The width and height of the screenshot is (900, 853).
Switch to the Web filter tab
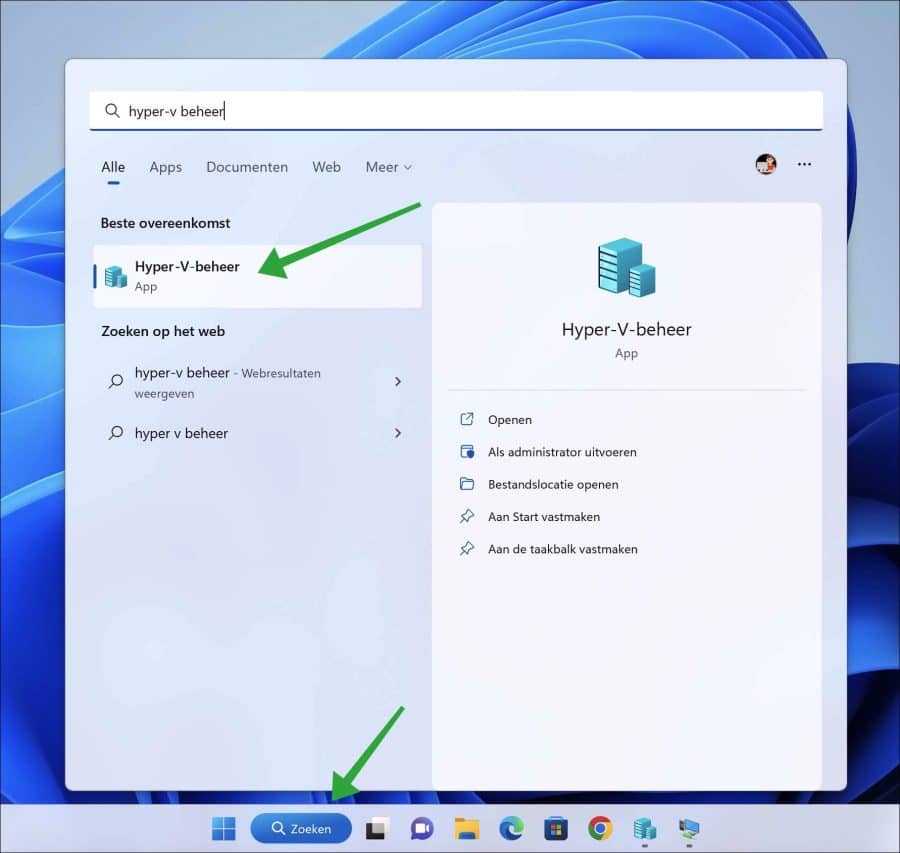[x=327, y=167]
